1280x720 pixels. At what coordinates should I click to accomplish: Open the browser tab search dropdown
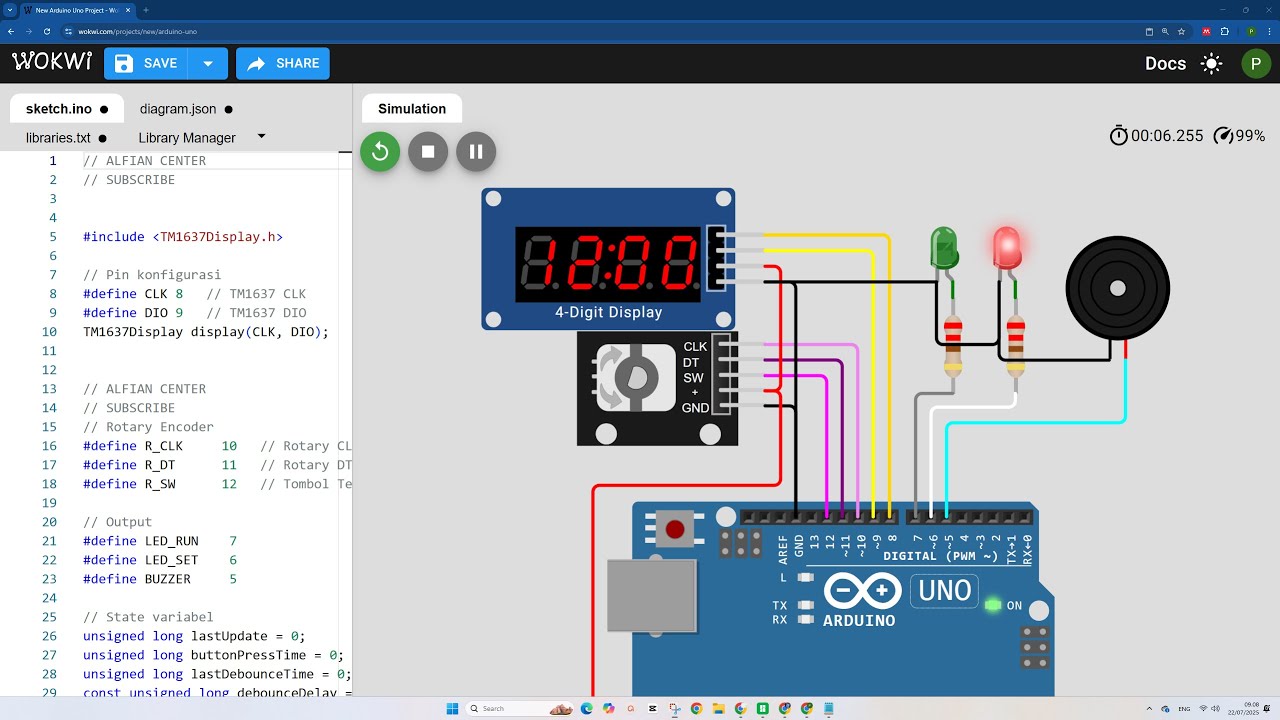pos(9,10)
